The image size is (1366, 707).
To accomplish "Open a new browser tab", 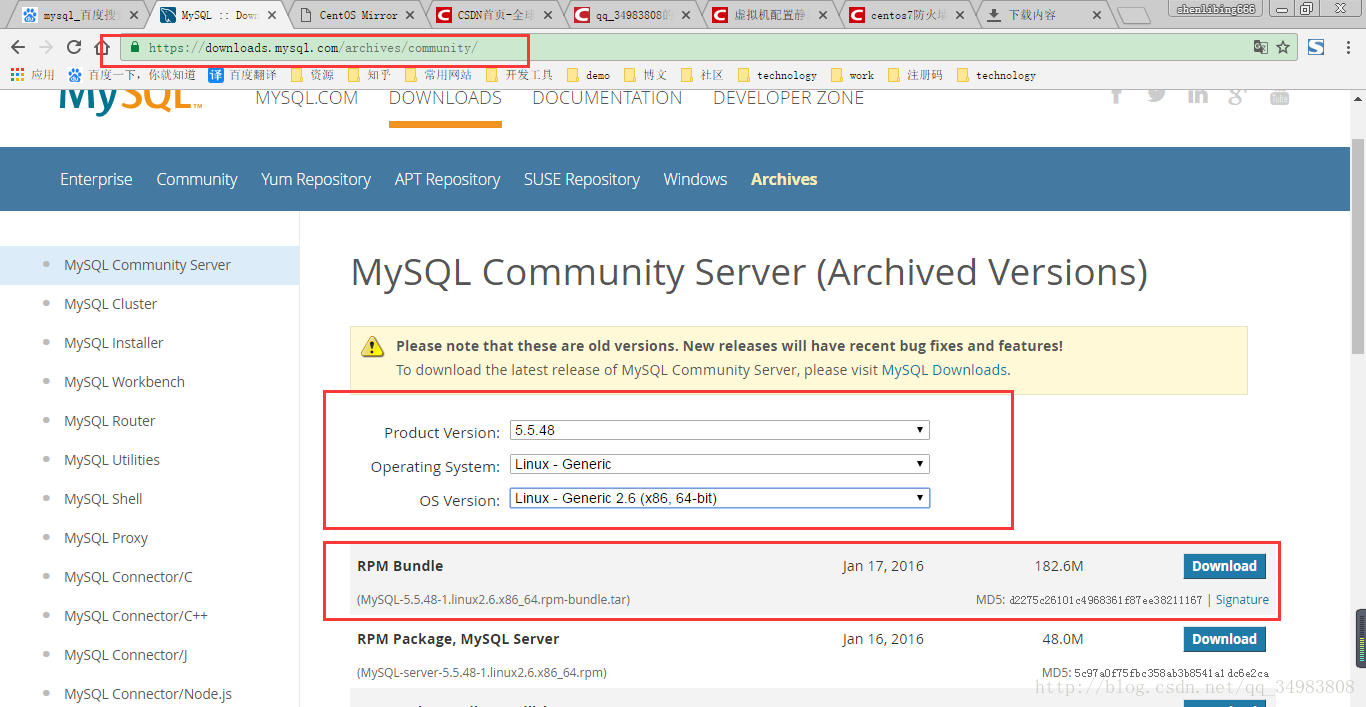I will [x=1133, y=16].
